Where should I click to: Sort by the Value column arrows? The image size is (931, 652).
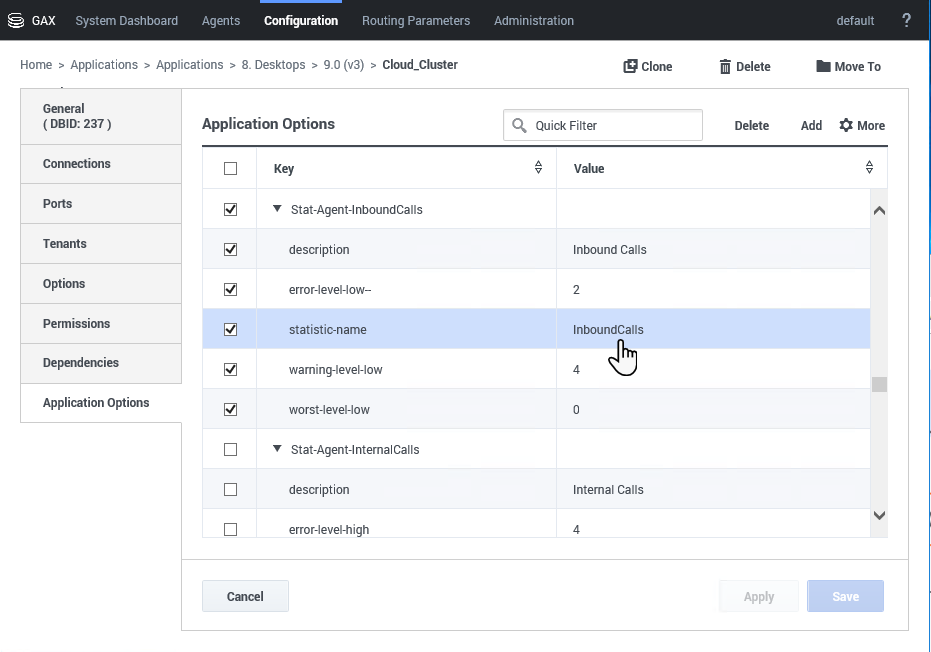tap(869, 168)
